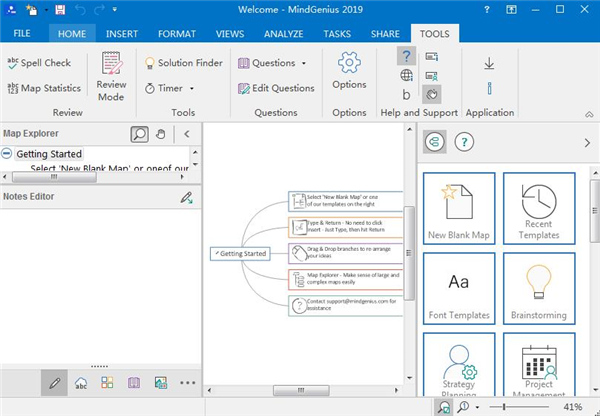Toggle the pencil notes tab at bottom left
This screenshot has height=416, width=600.
tap(54, 382)
